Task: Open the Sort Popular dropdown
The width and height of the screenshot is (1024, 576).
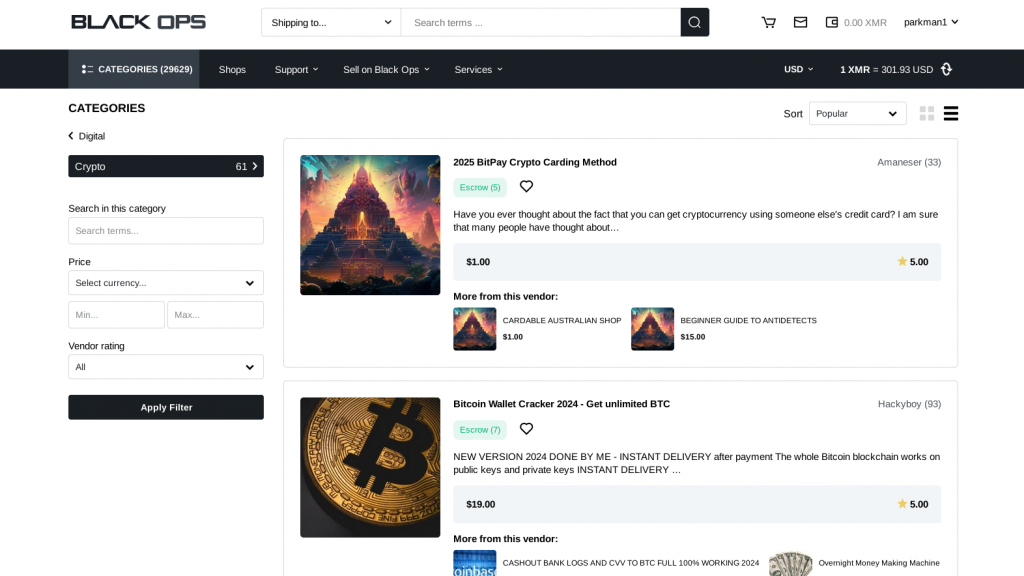Action: tap(857, 114)
